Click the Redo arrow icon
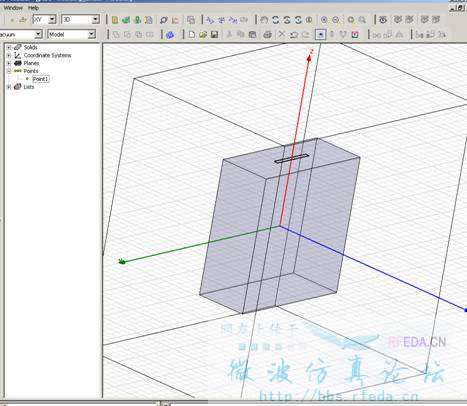The width and height of the screenshot is (467, 406). pyautogui.click(x=305, y=34)
